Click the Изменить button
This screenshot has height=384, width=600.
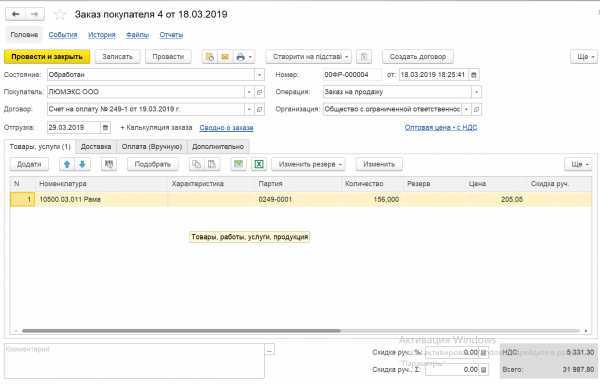point(379,164)
